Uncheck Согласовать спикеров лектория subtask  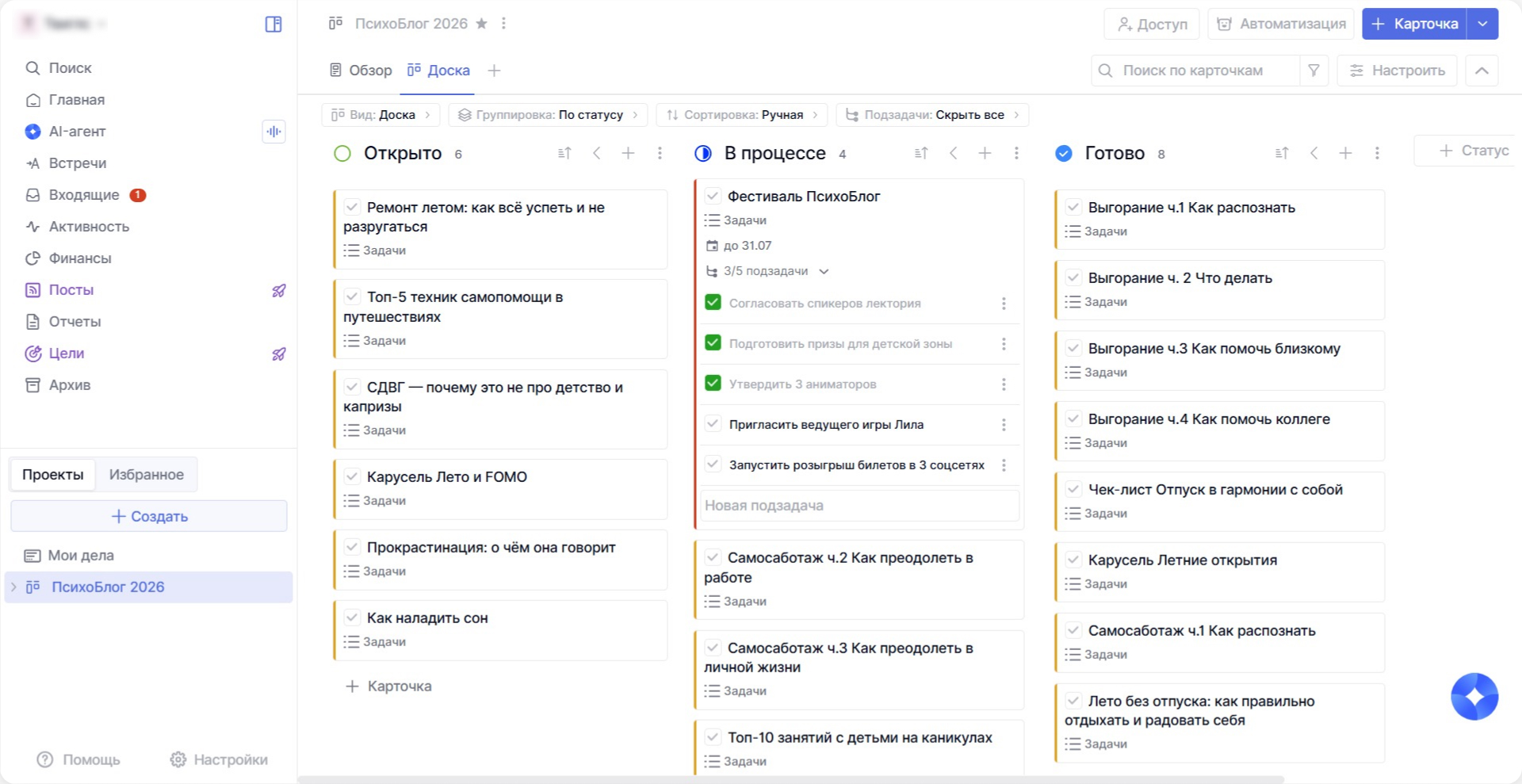click(x=713, y=302)
